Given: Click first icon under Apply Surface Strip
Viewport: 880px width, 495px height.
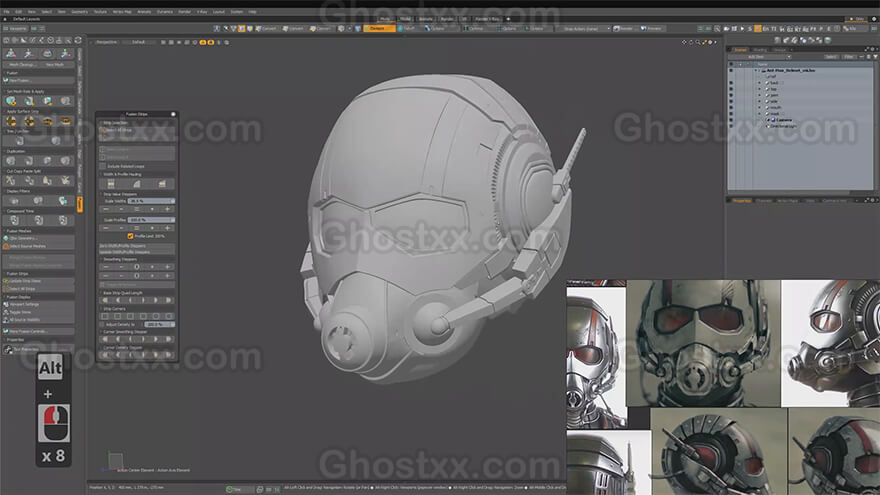Looking at the screenshot, I should (x=11, y=121).
